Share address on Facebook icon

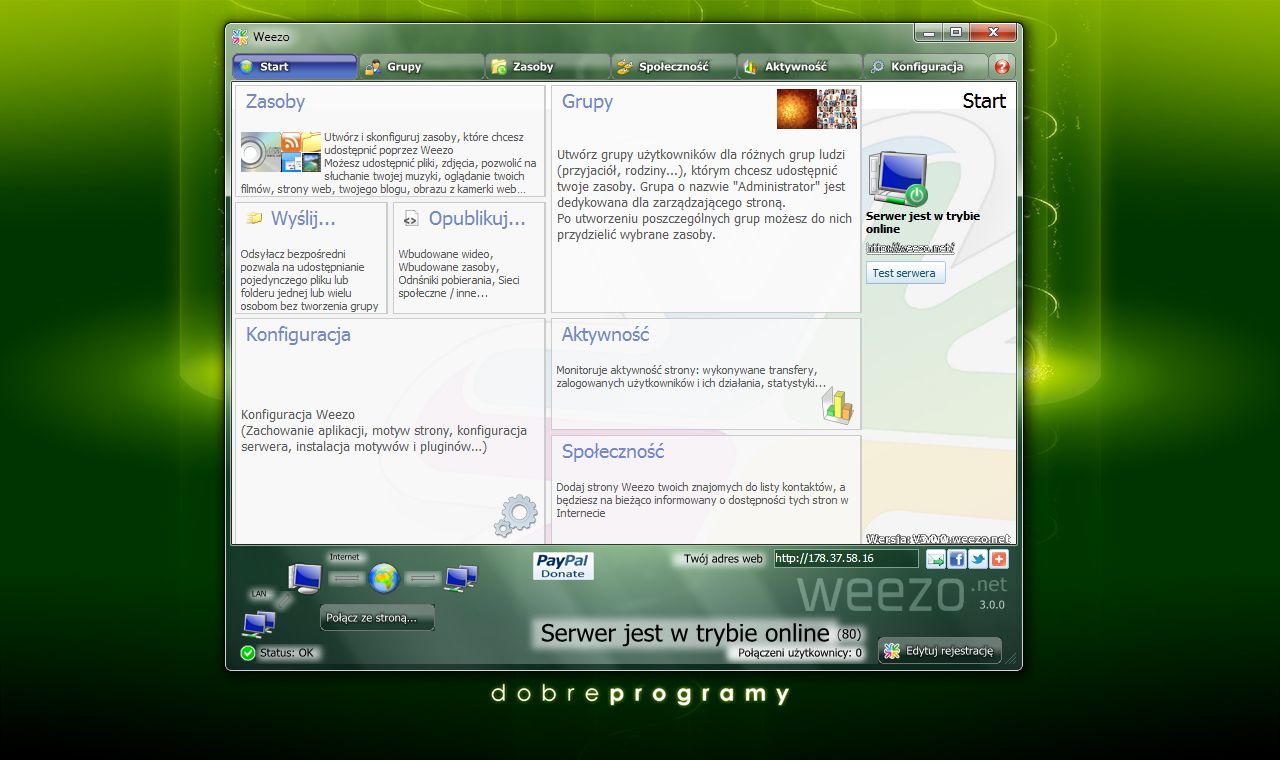point(956,559)
